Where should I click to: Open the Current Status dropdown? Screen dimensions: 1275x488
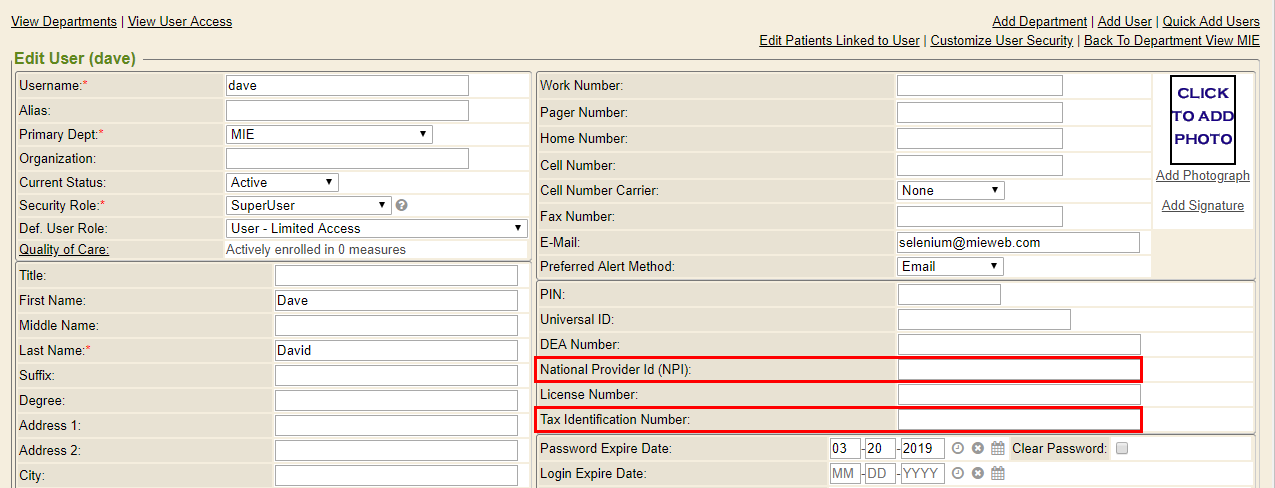point(282,182)
